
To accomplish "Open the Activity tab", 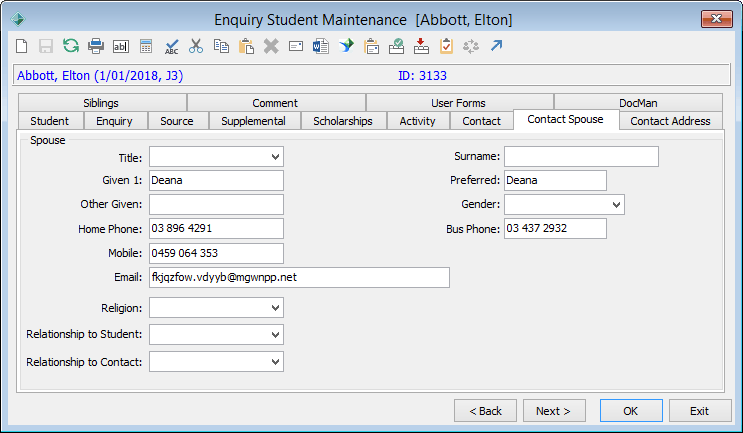I will 418,121.
